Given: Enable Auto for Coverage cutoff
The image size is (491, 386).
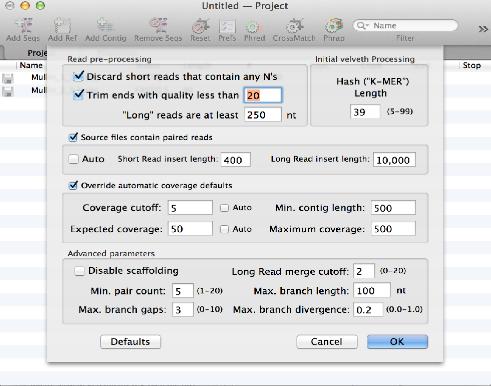Looking at the screenshot, I should pos(224,208).
